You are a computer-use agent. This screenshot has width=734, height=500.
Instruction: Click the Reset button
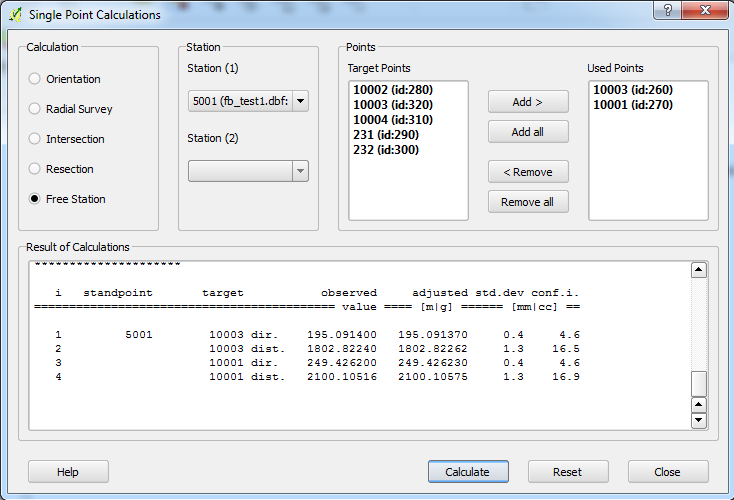(x=568, y=472)
